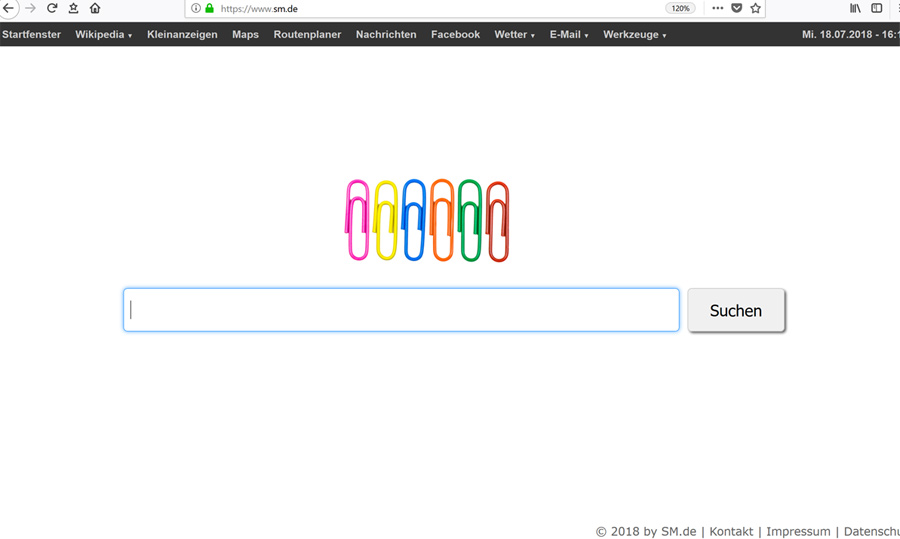The image size is (900, 539).
Task: Click the browser back arrow button
Action: pyautogui.click(x=8, y=8)
